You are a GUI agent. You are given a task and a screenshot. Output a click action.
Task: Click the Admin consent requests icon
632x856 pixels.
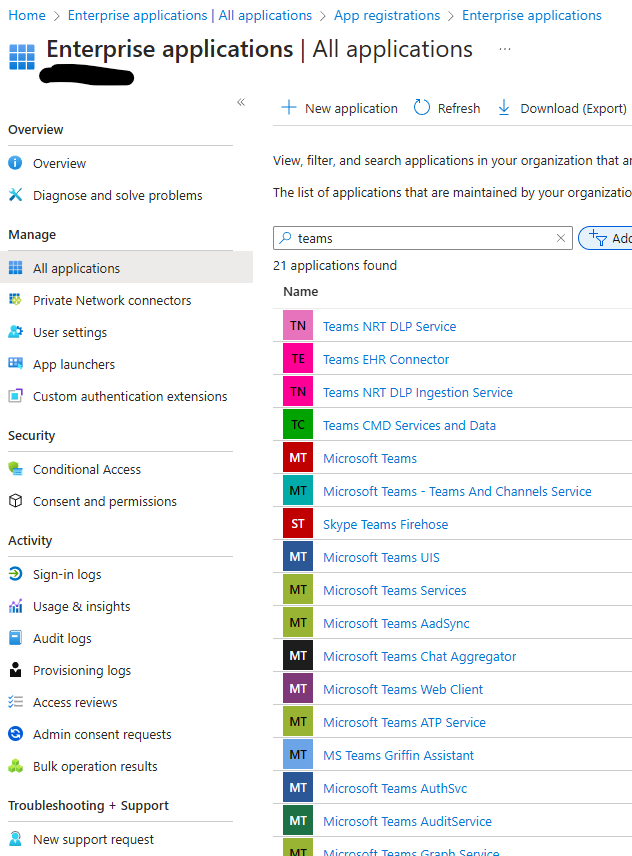[15, 734]
